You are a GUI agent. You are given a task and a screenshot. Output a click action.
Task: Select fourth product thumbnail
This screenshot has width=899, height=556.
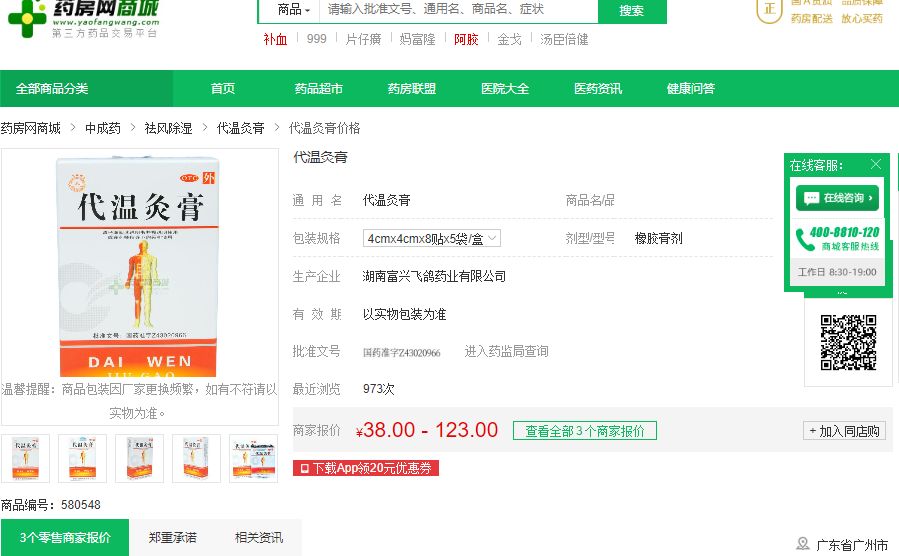coord(196,459)
